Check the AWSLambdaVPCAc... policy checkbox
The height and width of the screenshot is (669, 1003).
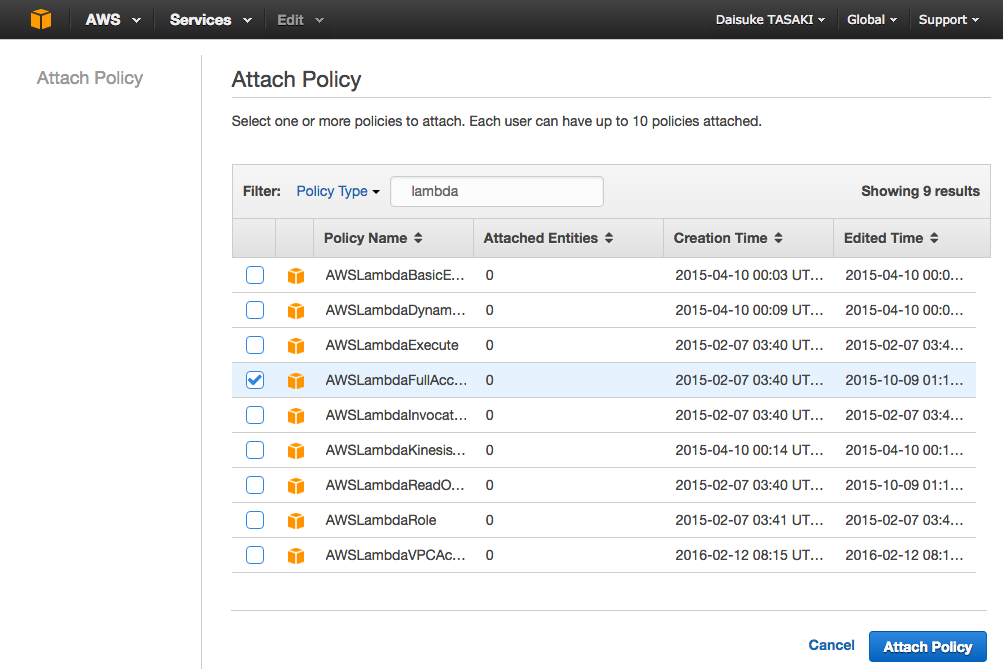pos(255,555)
